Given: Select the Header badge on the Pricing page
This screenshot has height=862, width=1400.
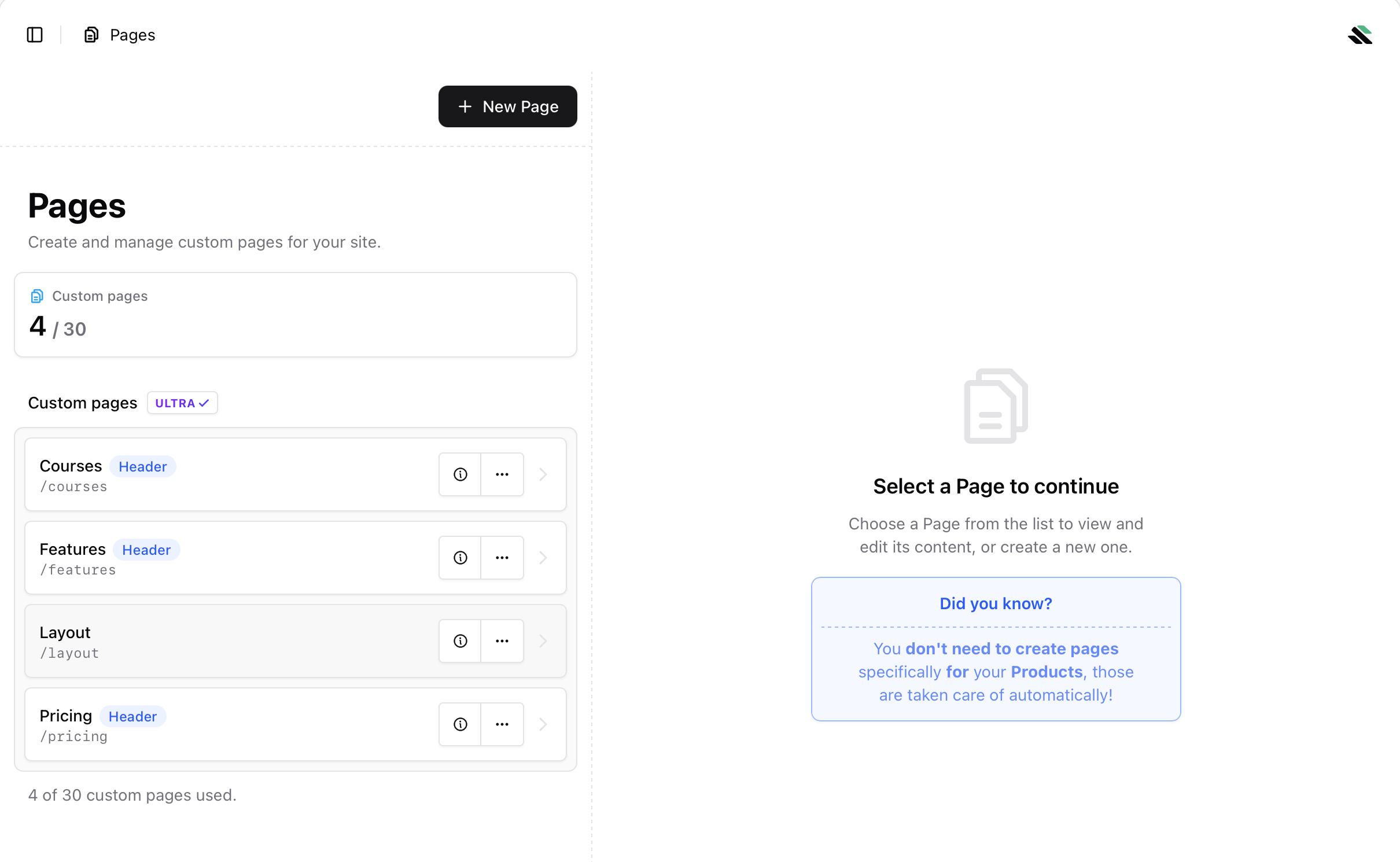Looking at the screenshot, I should (132, 716).
